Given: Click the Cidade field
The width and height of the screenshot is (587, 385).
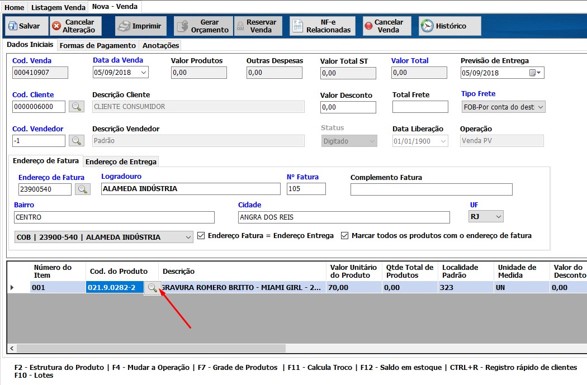Looking at the screenshot, I should 344,217.
